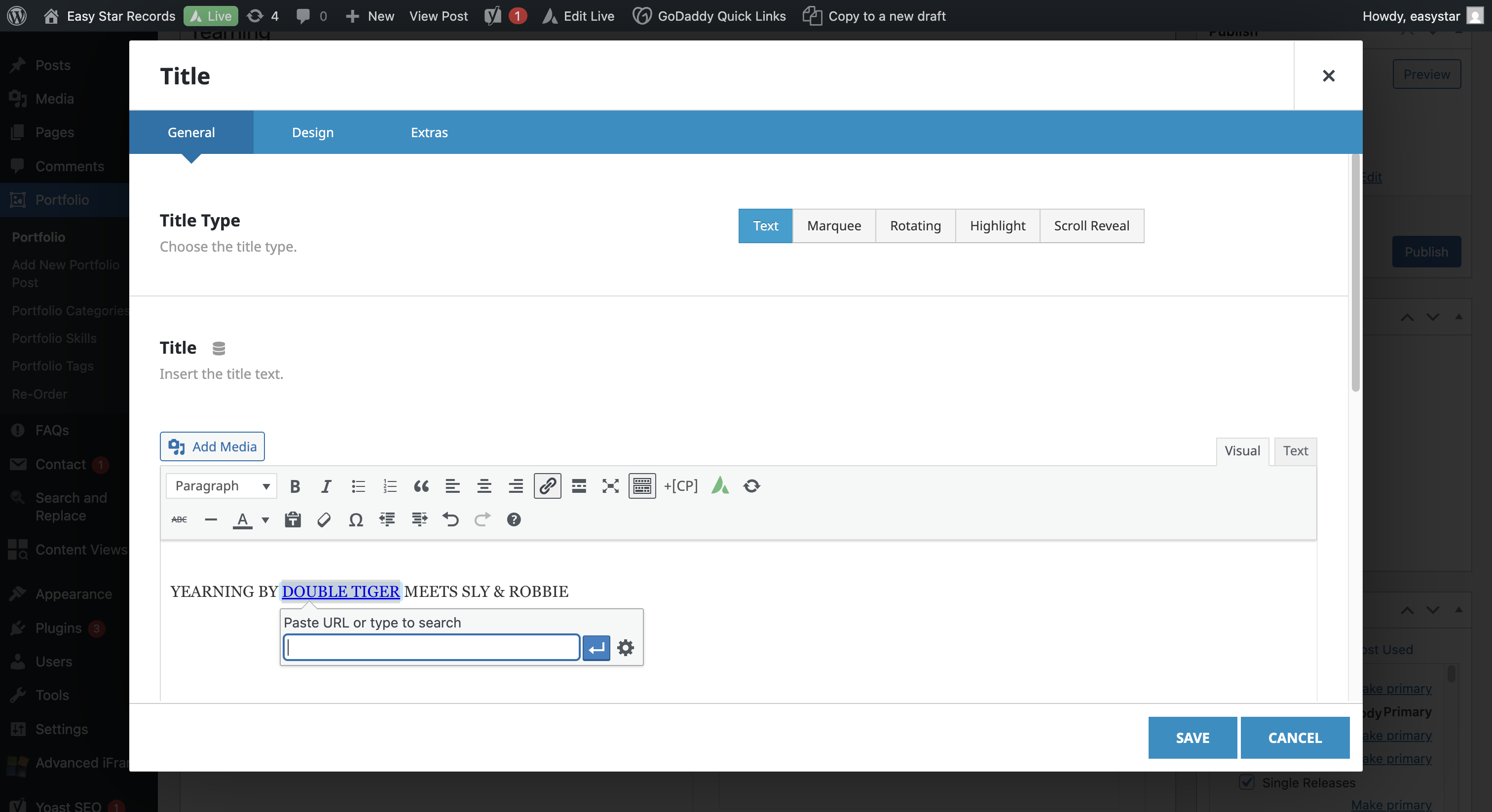
Task: Open the Paragraph format dropdown
Action: pyautogui.click(x=221, y=486)
